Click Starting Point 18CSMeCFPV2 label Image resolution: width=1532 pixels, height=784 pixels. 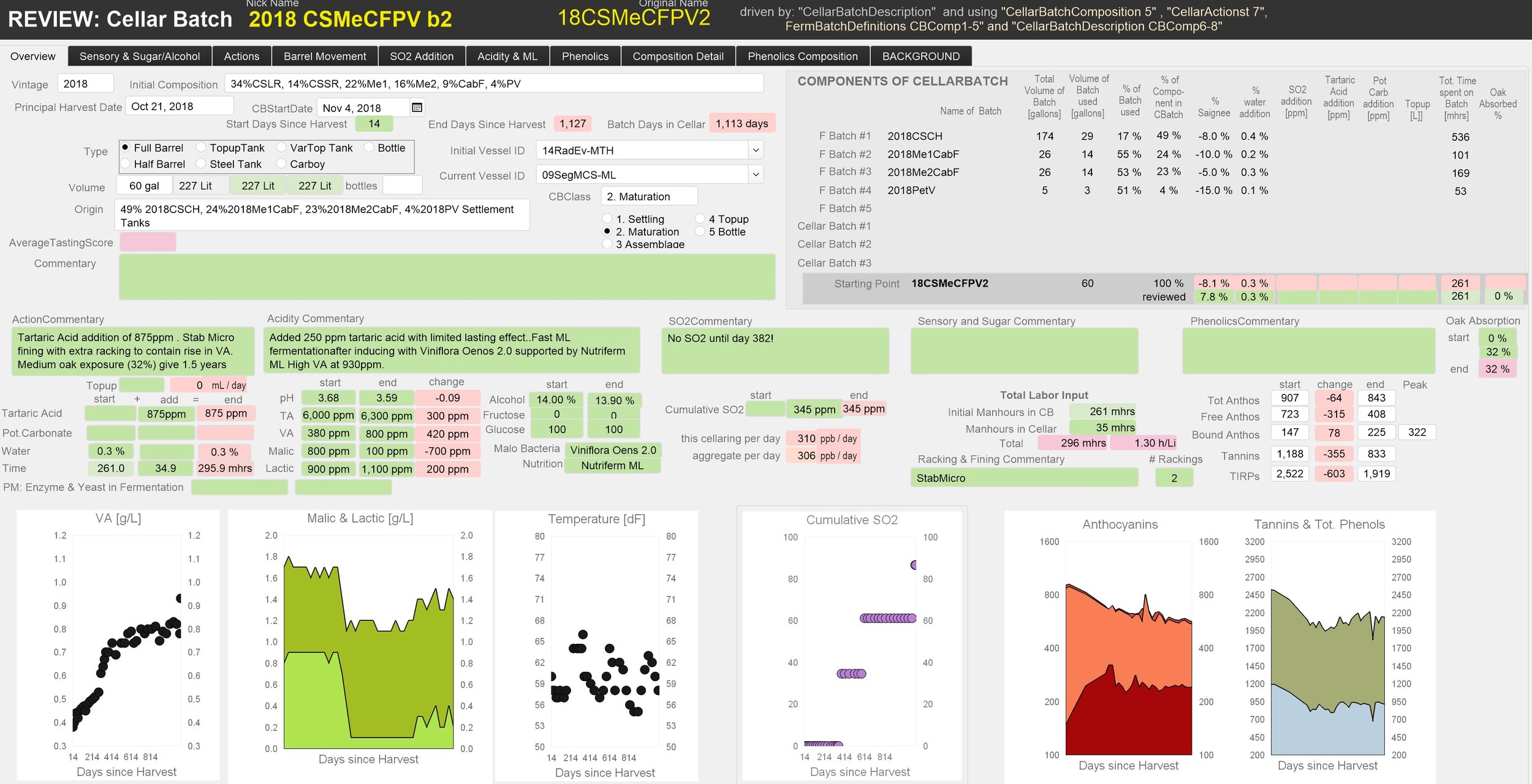tap(950, 284)
